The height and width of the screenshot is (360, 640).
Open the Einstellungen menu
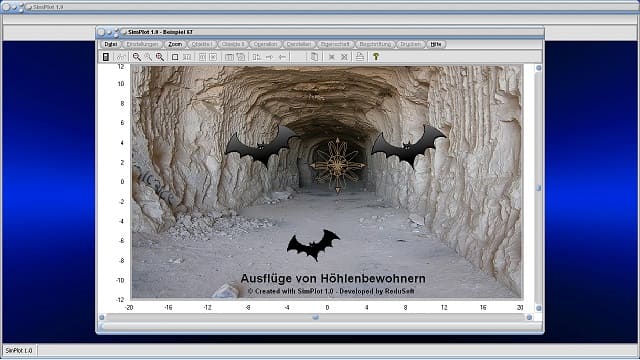142,44
